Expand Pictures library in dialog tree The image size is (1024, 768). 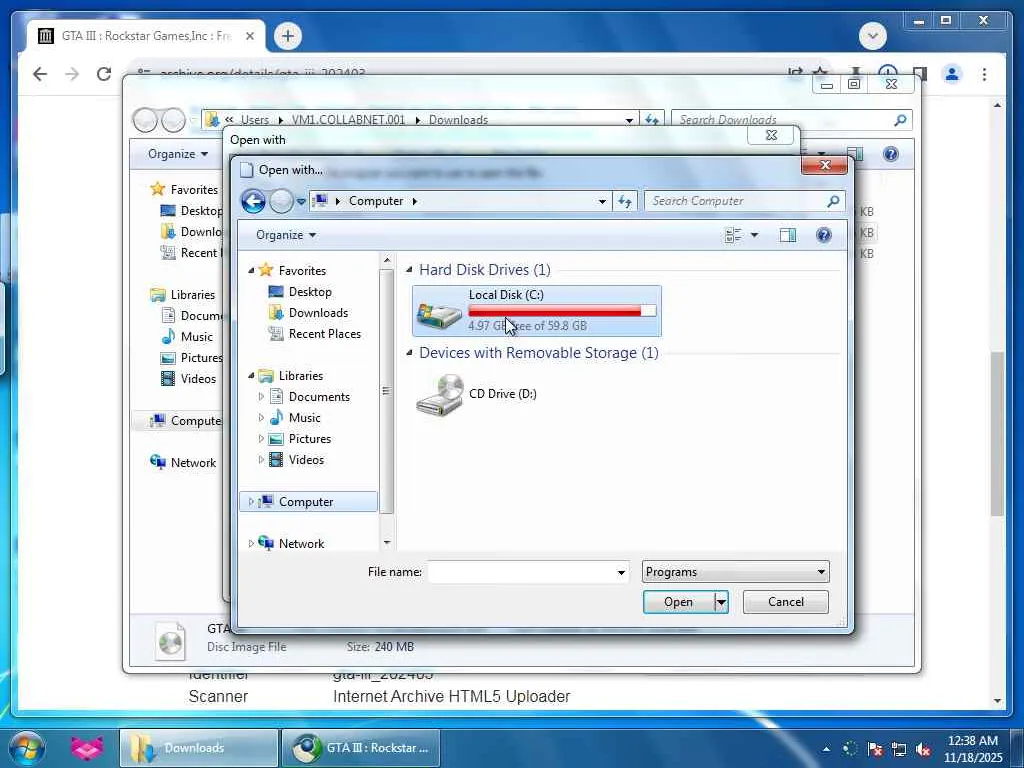tap(261, 439)
